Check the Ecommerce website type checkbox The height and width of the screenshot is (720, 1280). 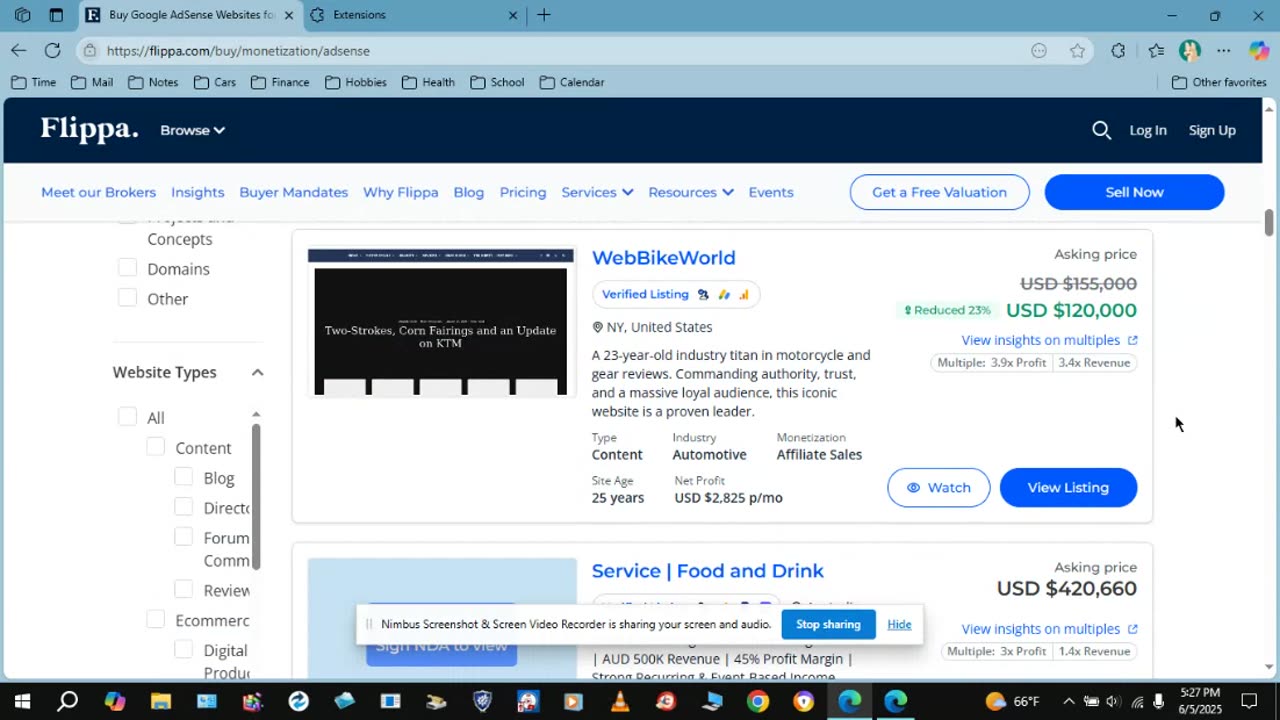click(x=155, y=618)
